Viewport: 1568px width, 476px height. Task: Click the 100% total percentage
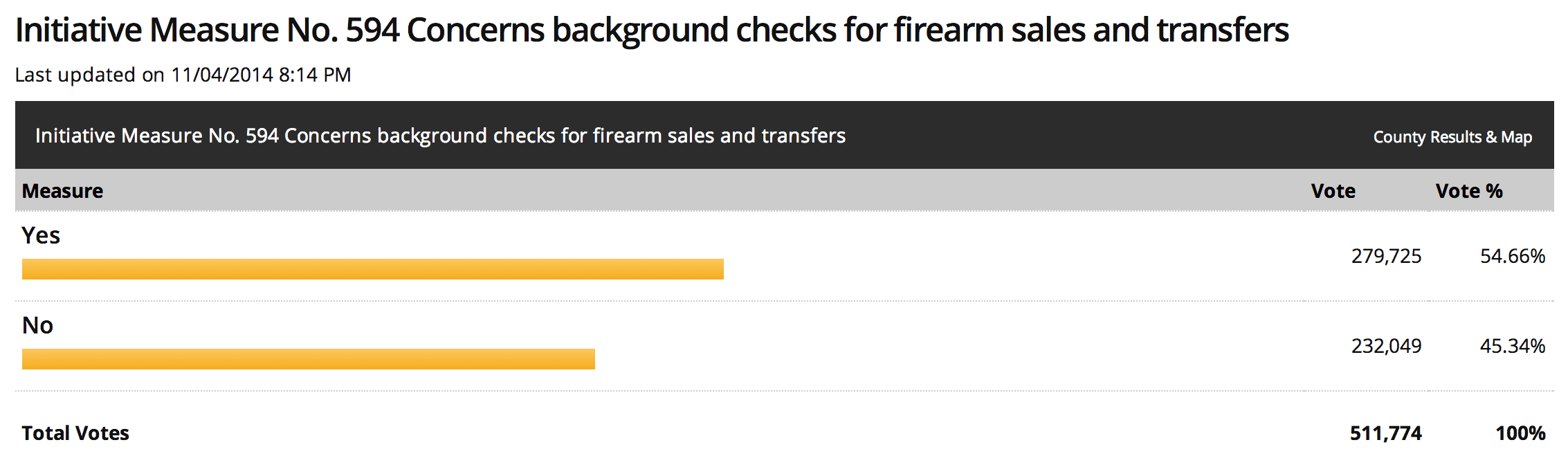[1520, 434]
